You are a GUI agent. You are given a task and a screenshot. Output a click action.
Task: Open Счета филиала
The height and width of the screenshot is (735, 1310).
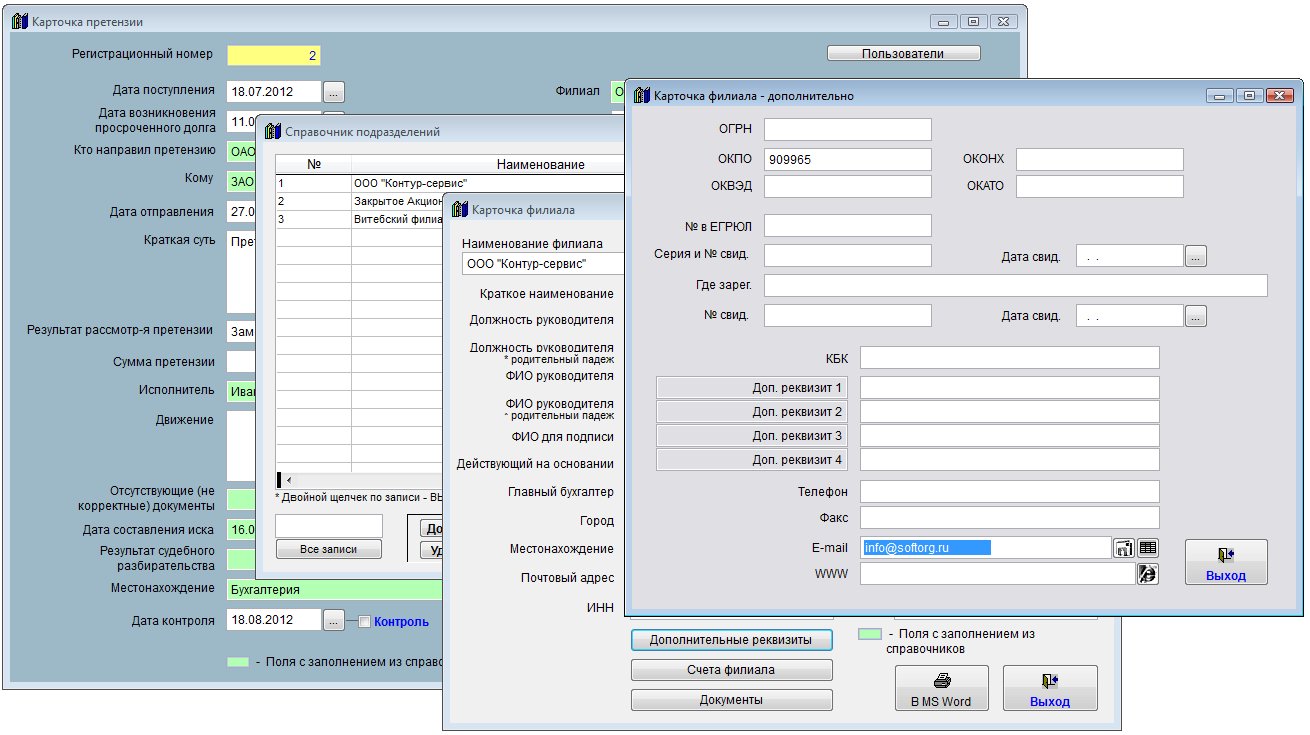pyautogui.click(x=731, y=670)
